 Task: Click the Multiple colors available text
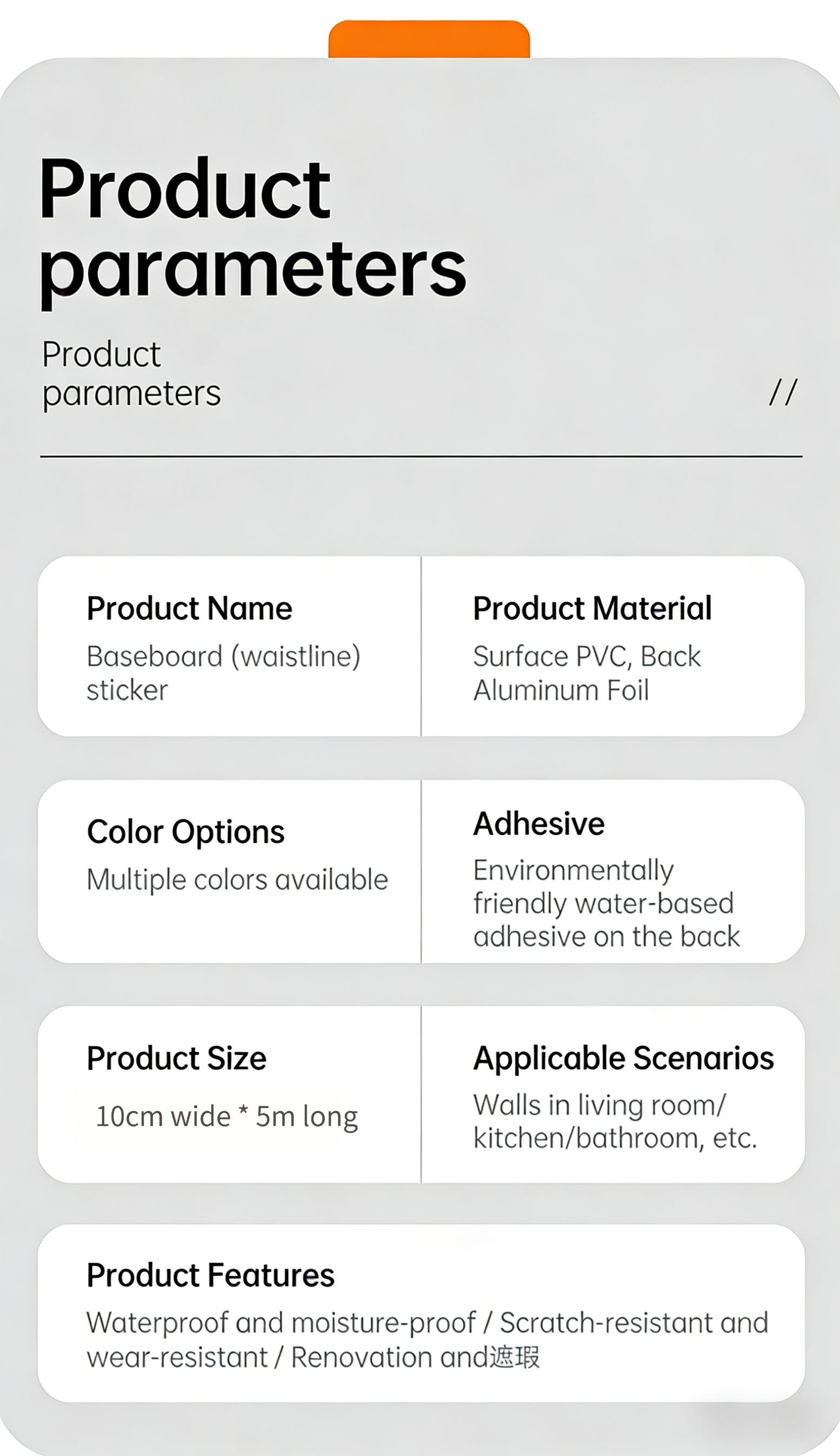tap(237, 880)
